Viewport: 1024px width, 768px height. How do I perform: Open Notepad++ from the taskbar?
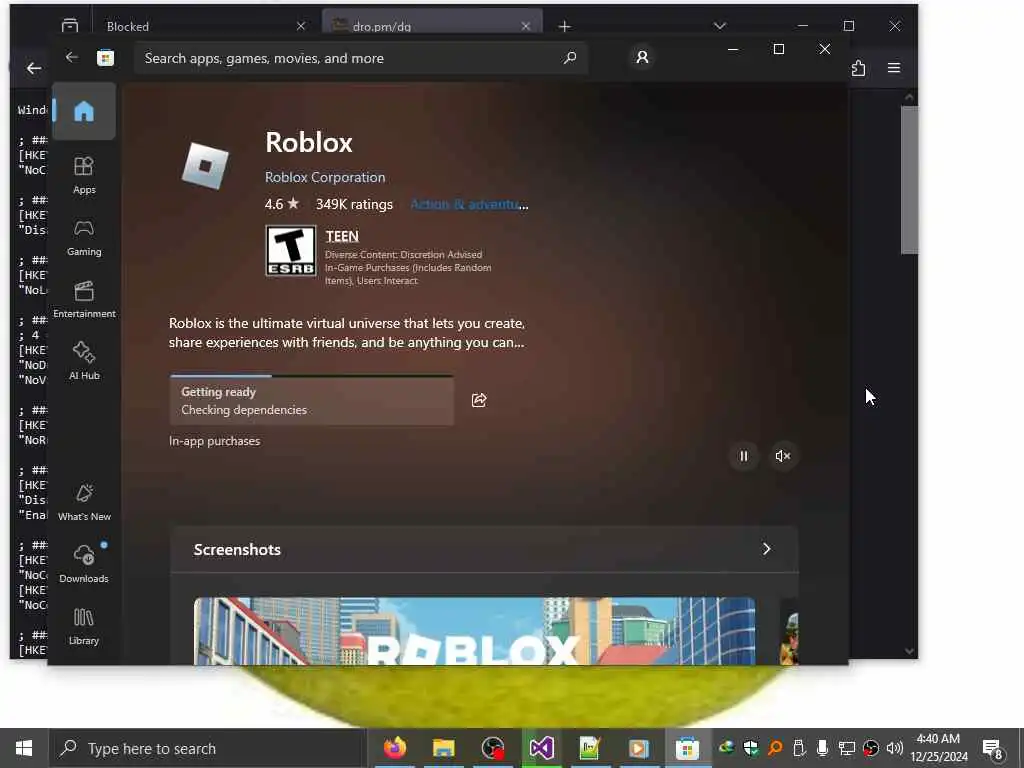point(590,748)
